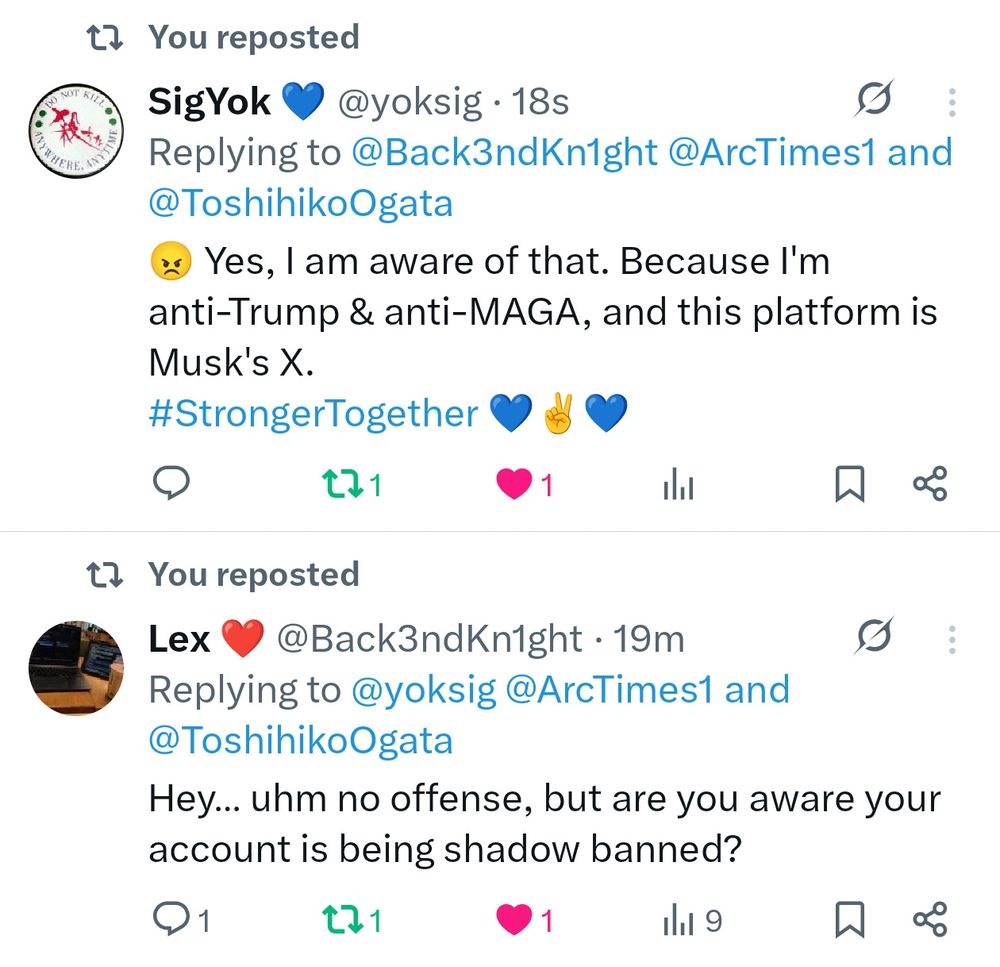View analytics for SigYok's post

click(678, 486)
